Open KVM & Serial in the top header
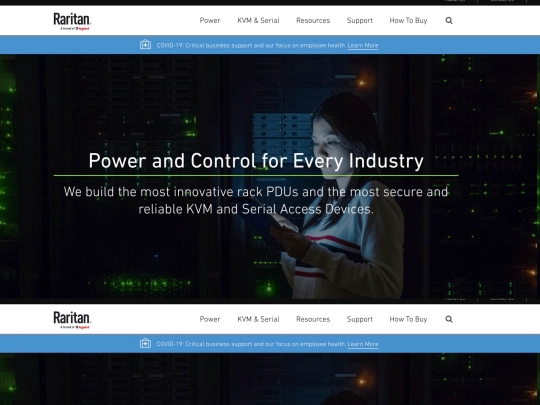The image size is (540, 405). tap(258, 21)
